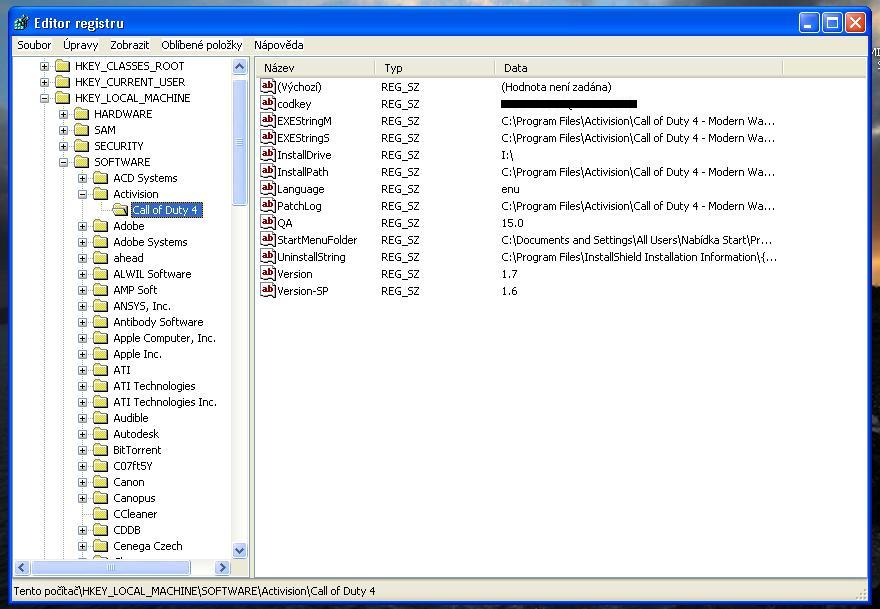This screenshot has width=880, height=609.
Task: Click the InstallPath value icon
Action: click(268, 171)
